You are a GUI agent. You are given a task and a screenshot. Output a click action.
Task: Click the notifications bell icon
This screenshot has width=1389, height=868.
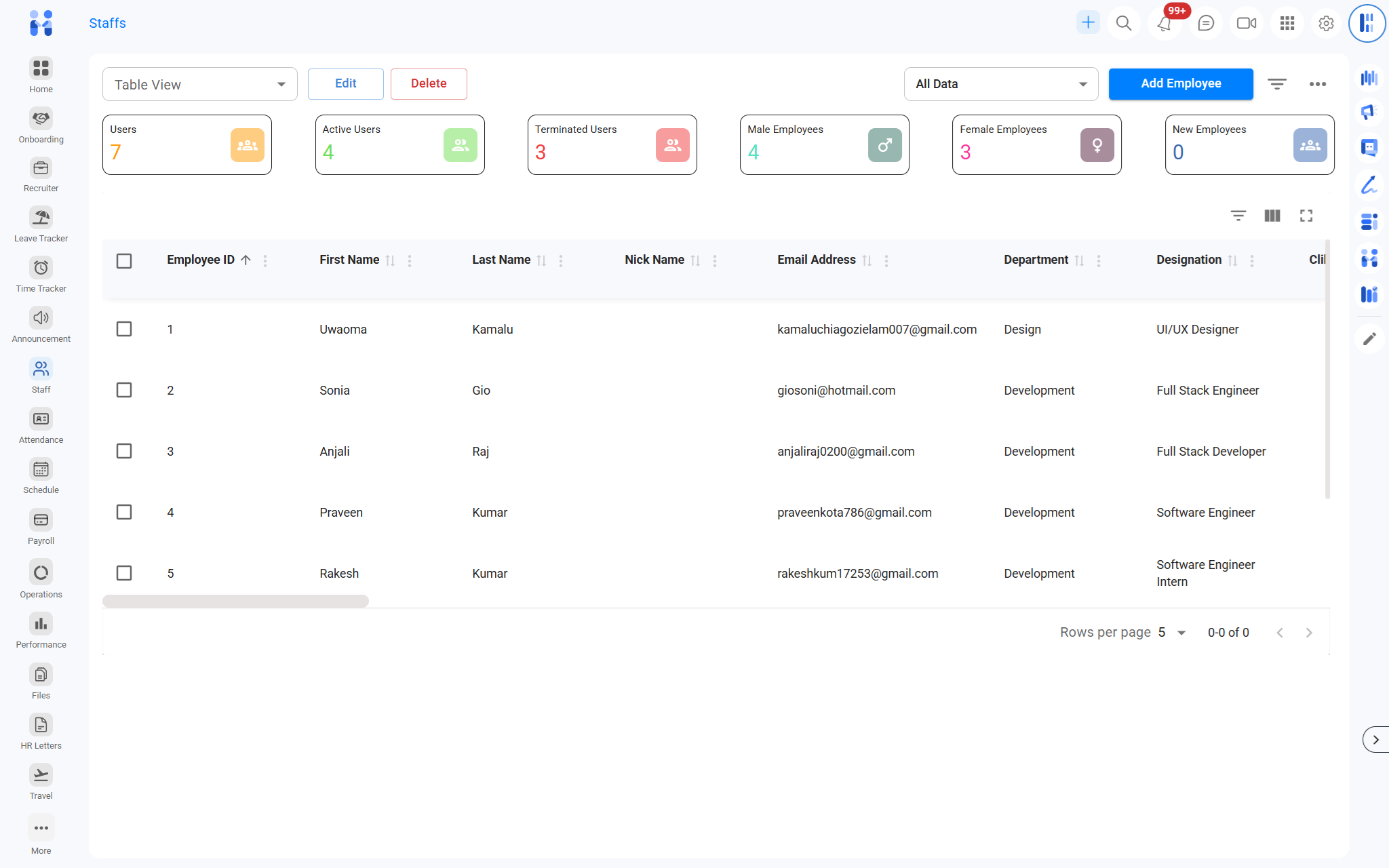tap(1164, 24)
